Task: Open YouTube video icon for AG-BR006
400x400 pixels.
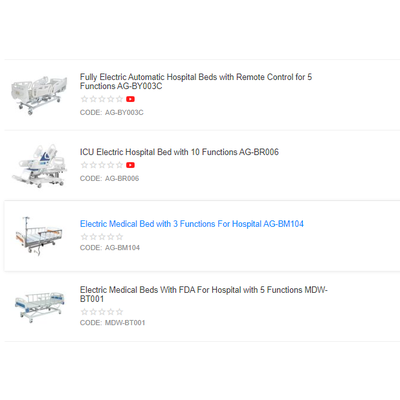Action: pyautogui.click(x=130, y=165)
